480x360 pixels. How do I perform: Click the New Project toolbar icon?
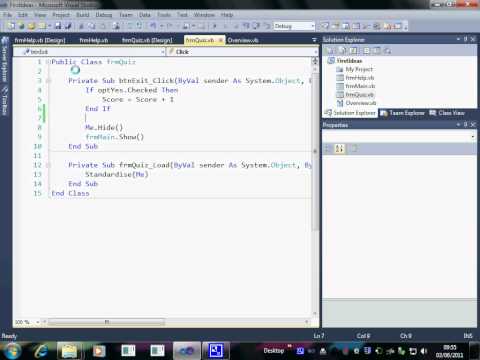click(11, 26)
